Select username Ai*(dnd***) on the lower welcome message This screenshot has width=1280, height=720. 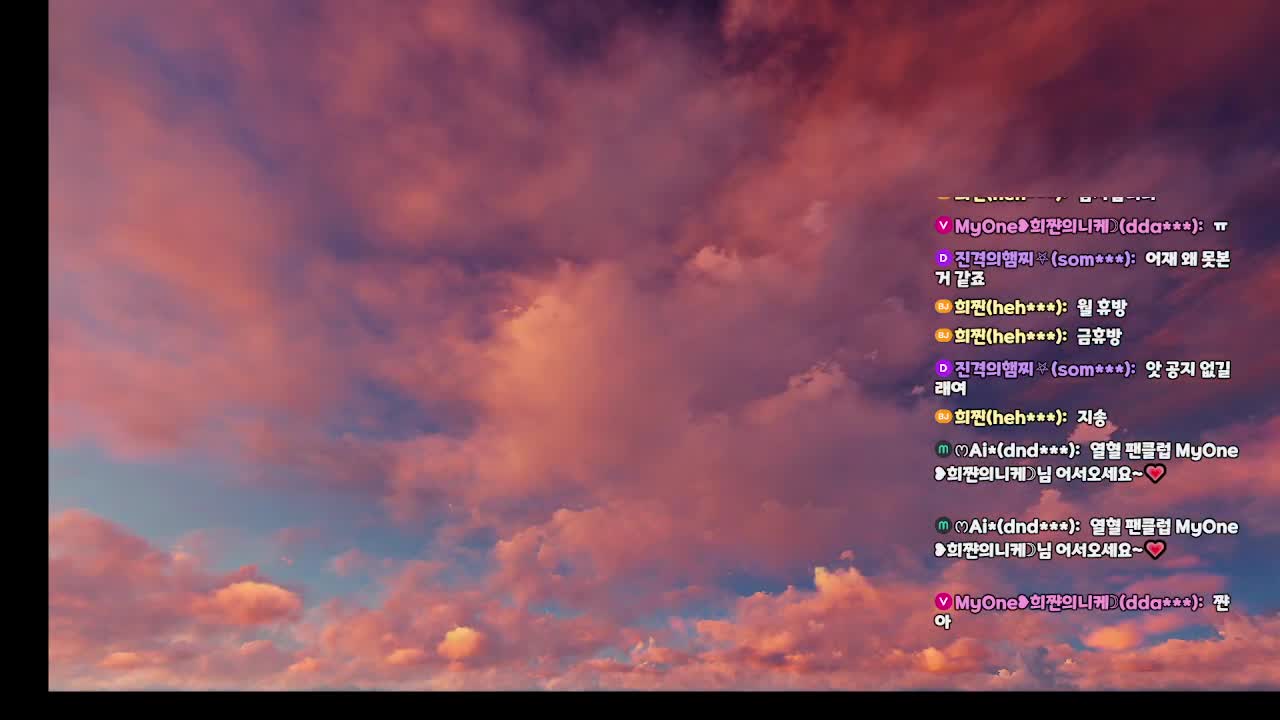(x=1017, y=527)
